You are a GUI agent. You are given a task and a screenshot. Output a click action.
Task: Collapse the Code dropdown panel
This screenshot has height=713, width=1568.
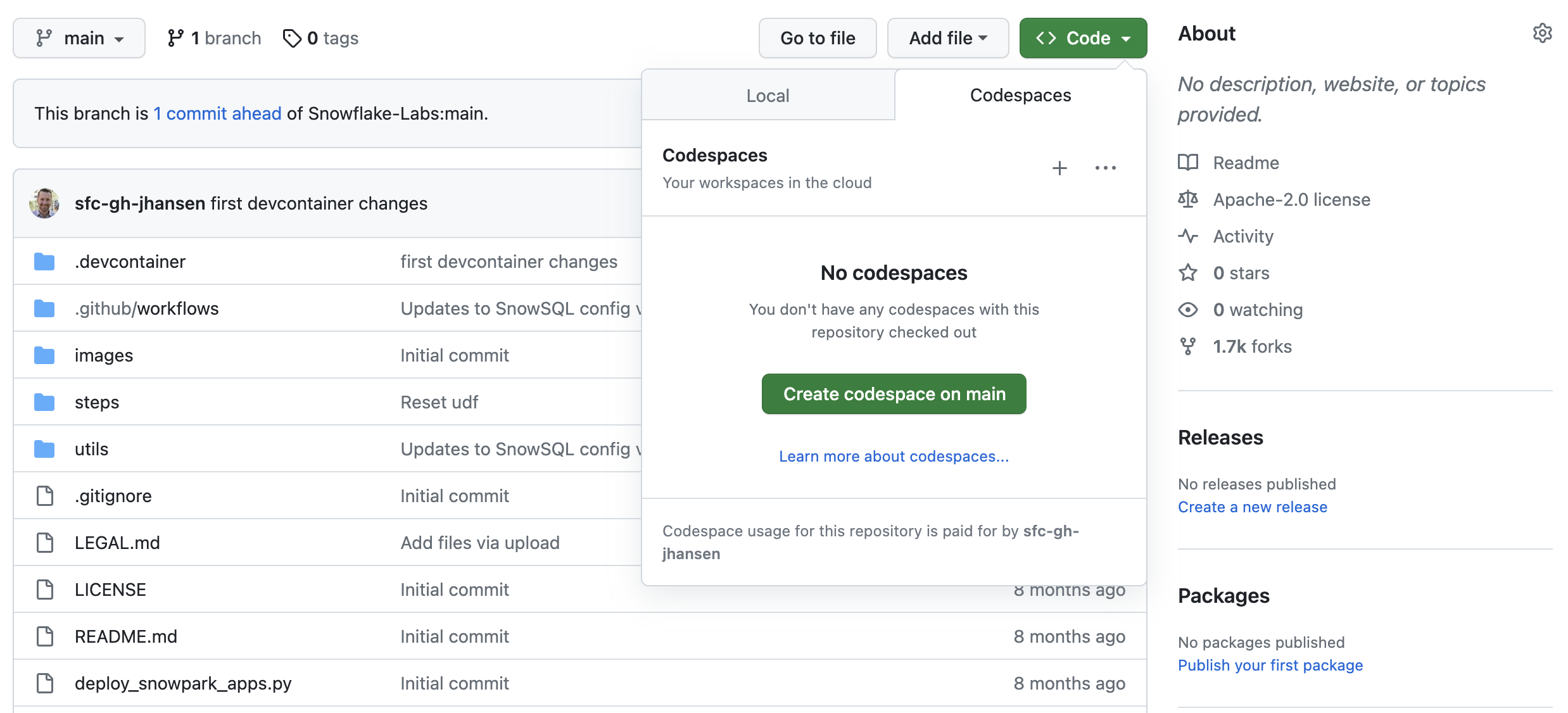[x=1082, y=38]
